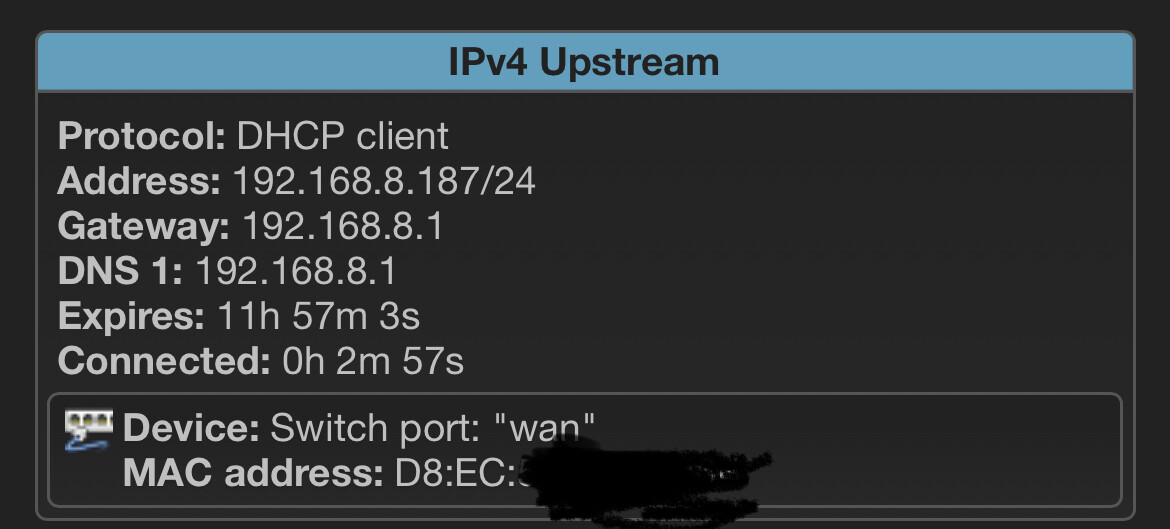
Task: Click the 0h 2m 57s uptime value
Action: coord(373,360)
